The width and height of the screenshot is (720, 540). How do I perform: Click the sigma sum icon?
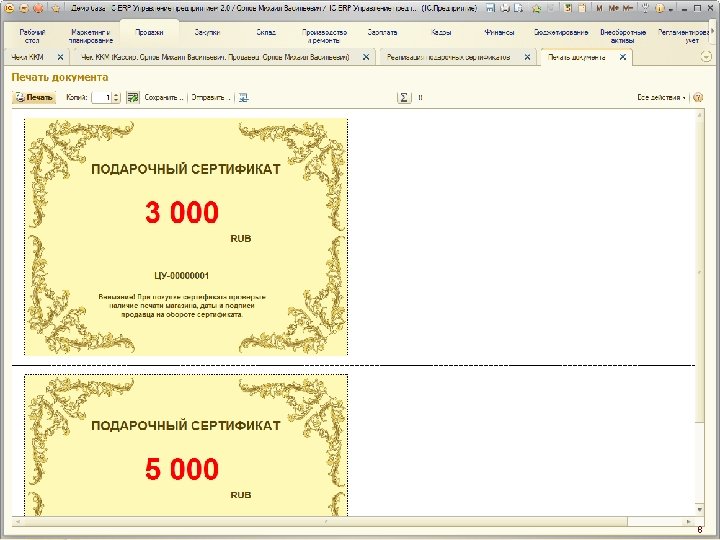[404, 97]
